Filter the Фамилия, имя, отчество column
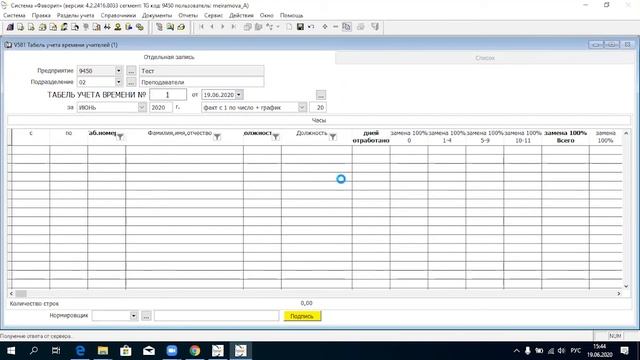640x360 pixels. (x=217, y=137)
